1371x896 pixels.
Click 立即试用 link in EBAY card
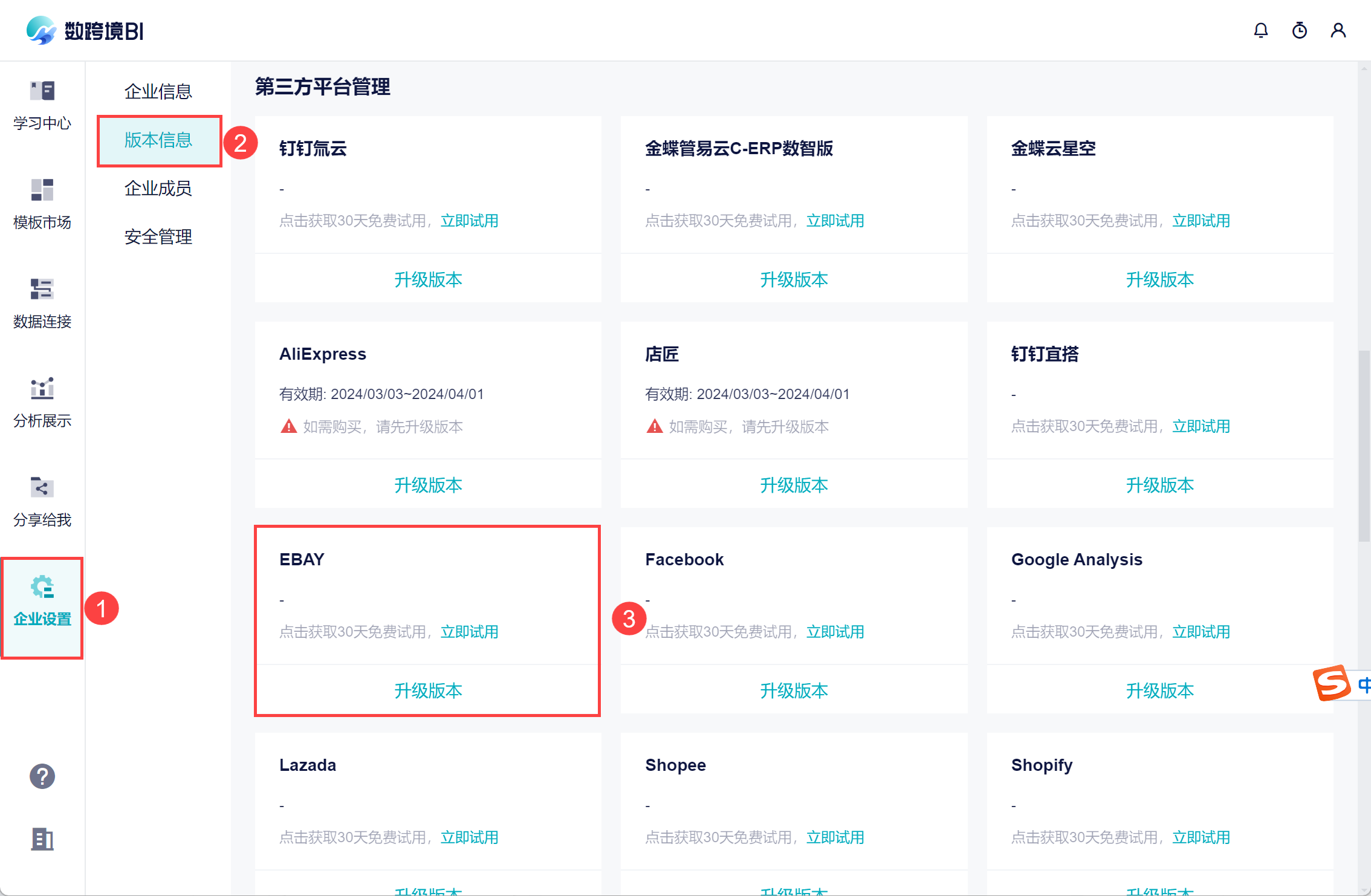click(x=469, y=632)
